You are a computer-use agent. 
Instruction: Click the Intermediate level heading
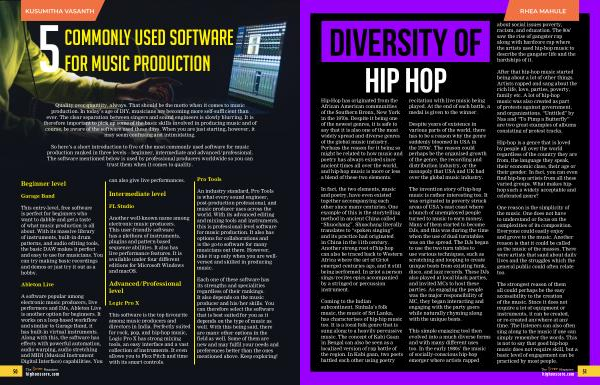point(137,194)
